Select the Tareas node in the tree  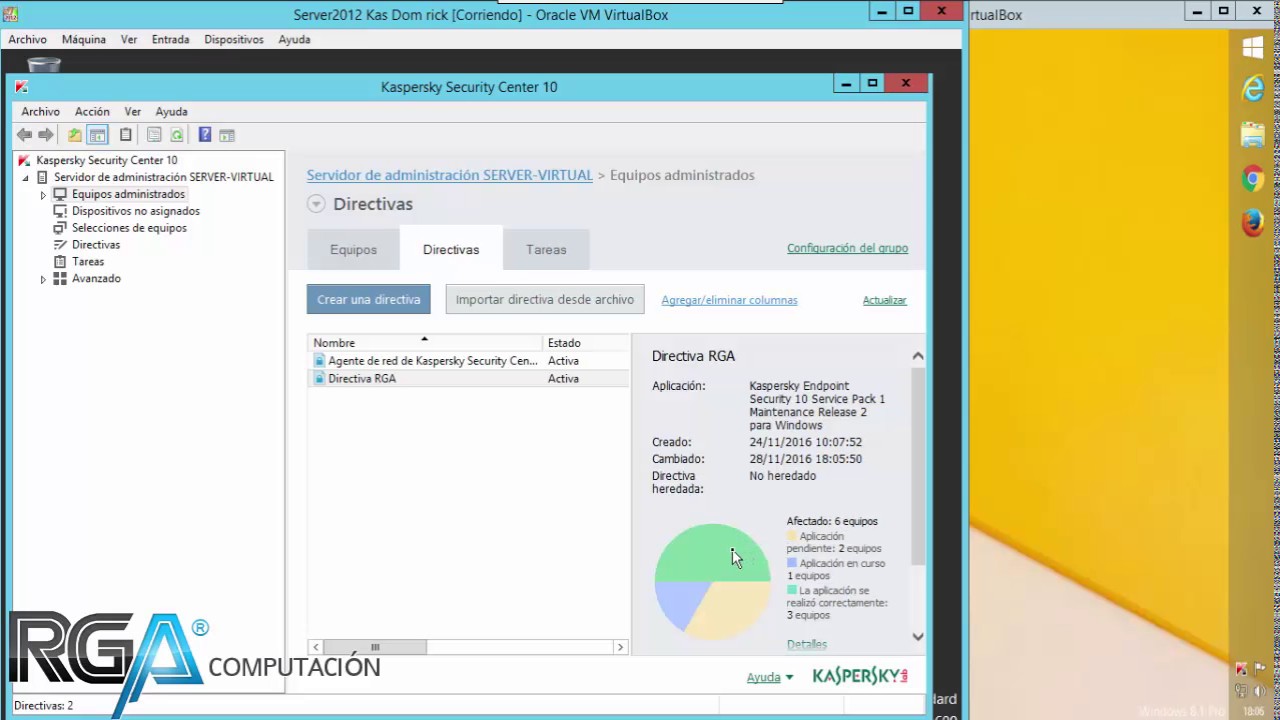click(88, 262)
